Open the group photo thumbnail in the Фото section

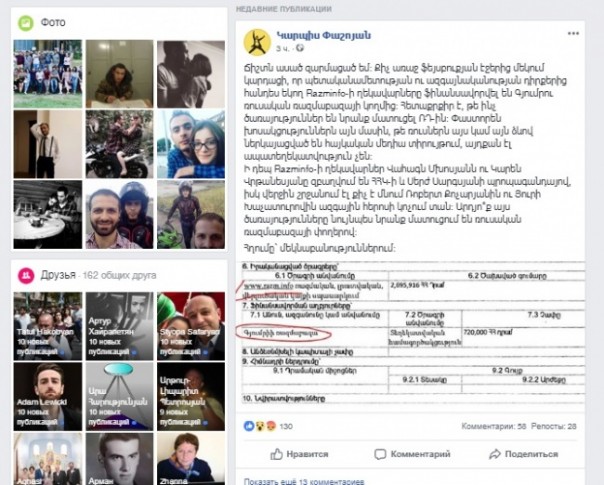48,74
